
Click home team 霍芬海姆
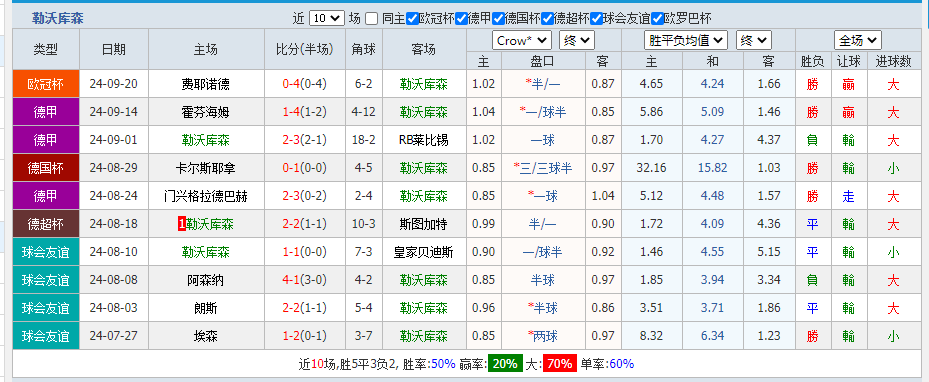(x=206, y=112)
